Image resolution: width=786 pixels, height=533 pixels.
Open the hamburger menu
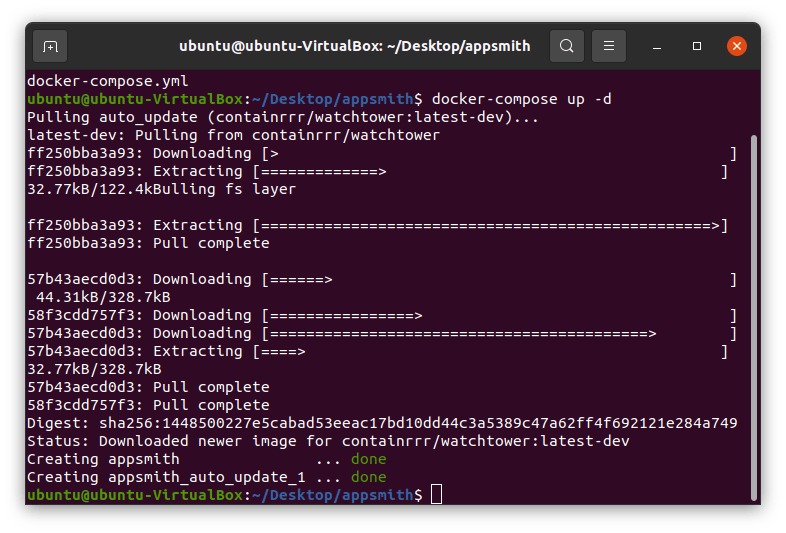click(609, 46)
